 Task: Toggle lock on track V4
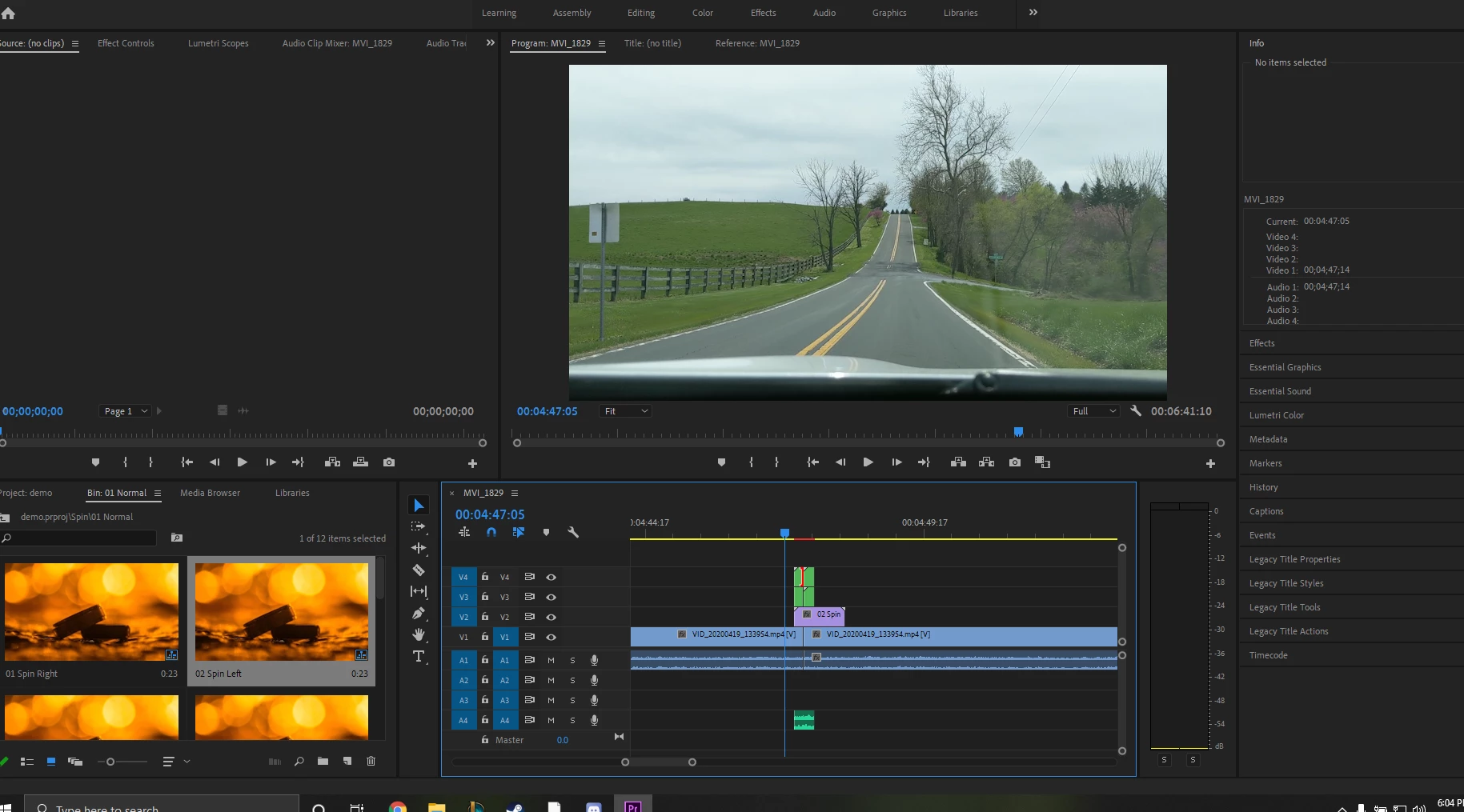coord(484,577)
